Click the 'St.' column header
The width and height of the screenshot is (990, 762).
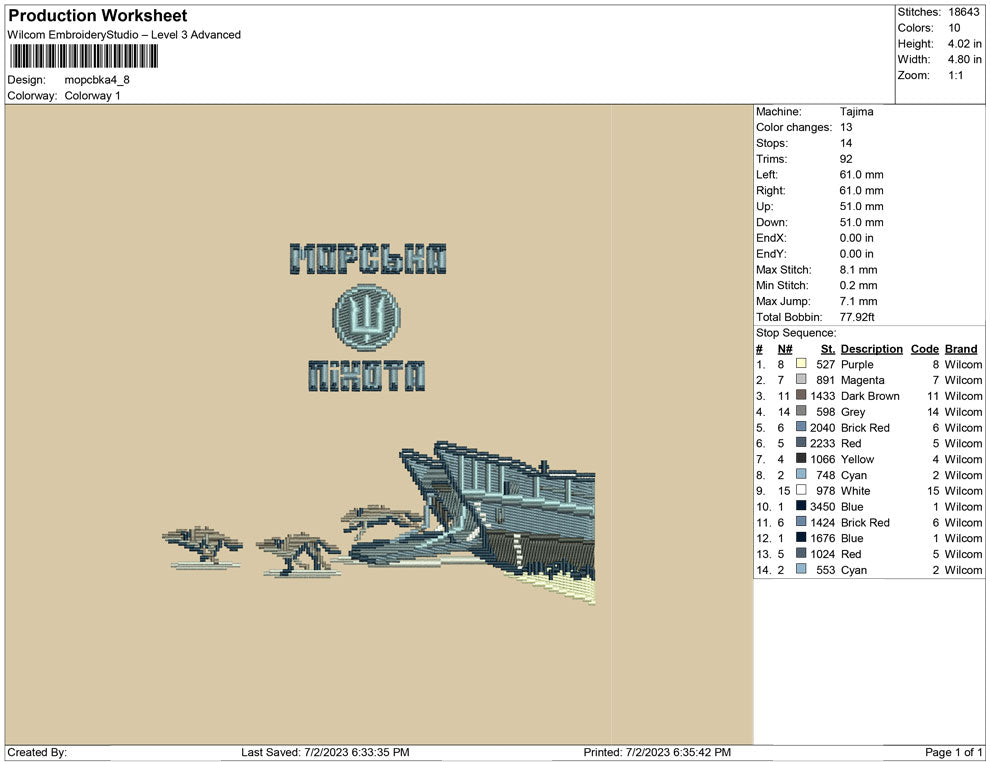(x=828, y=348)
